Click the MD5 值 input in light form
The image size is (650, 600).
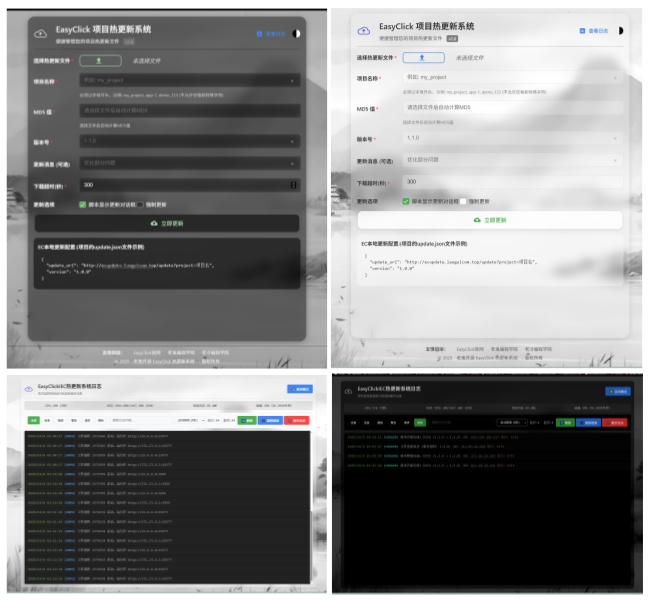(x=512, y=107)
